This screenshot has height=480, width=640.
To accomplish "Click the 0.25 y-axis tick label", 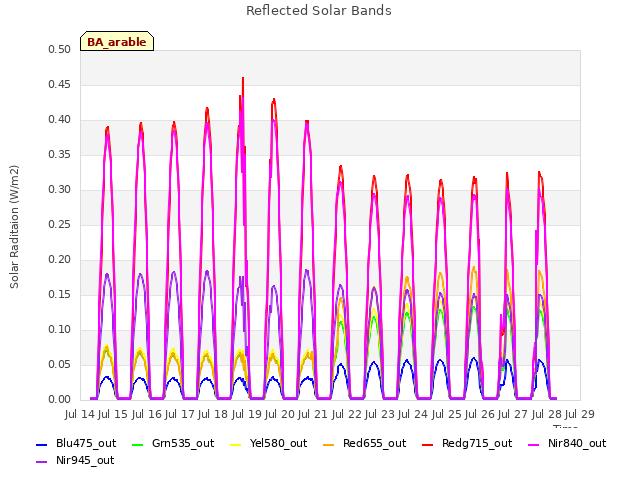I will pos(60,224).
